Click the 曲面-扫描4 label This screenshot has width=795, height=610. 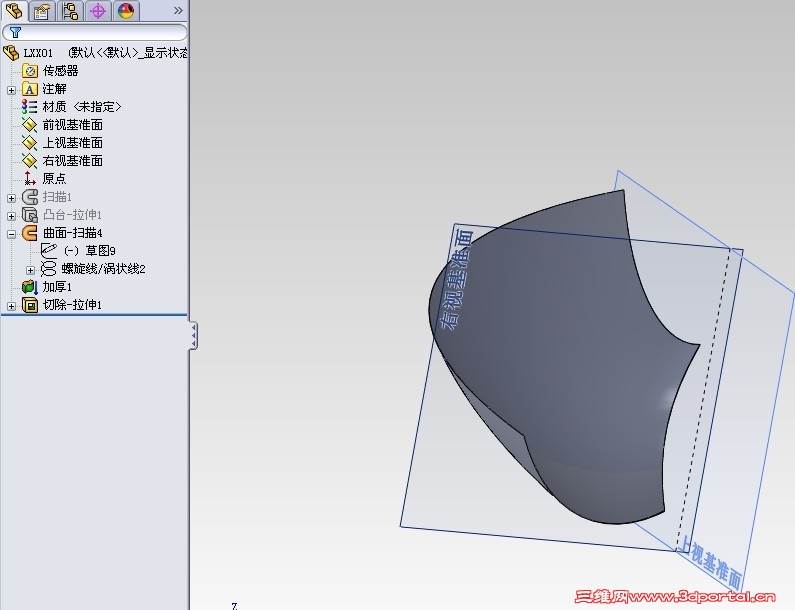click(73, 233)
